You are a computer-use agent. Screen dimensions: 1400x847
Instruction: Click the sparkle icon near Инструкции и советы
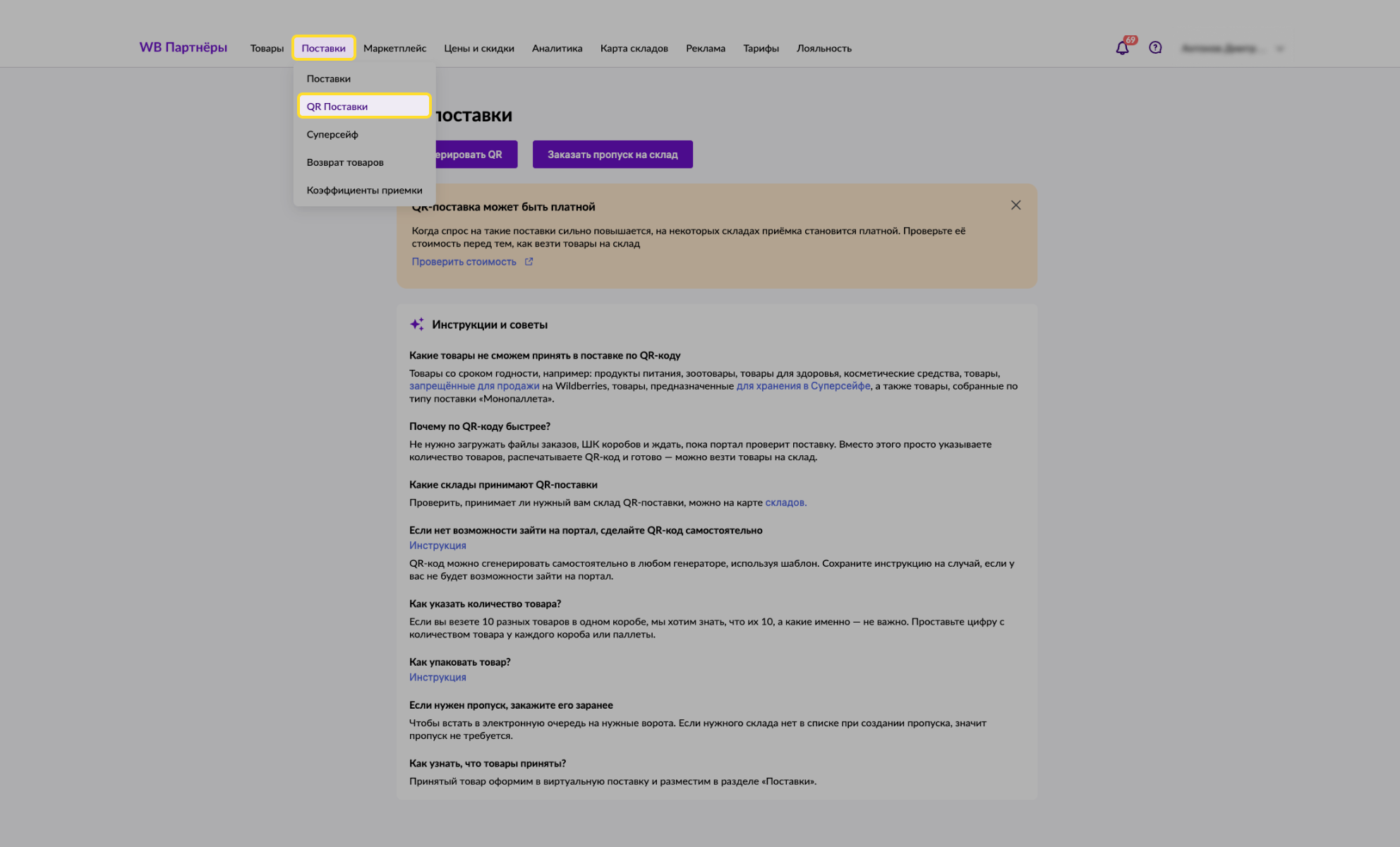[x=417, y=324]
